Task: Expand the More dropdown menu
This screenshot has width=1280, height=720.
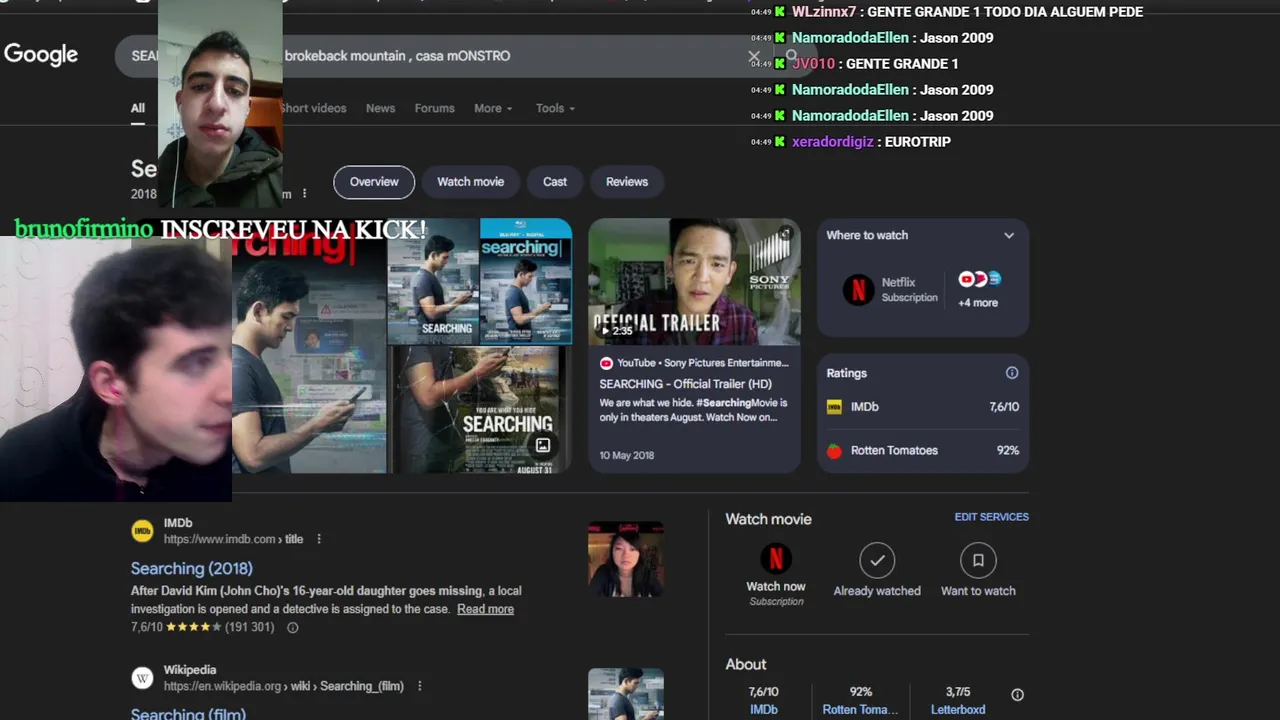Action: point(493,108)
